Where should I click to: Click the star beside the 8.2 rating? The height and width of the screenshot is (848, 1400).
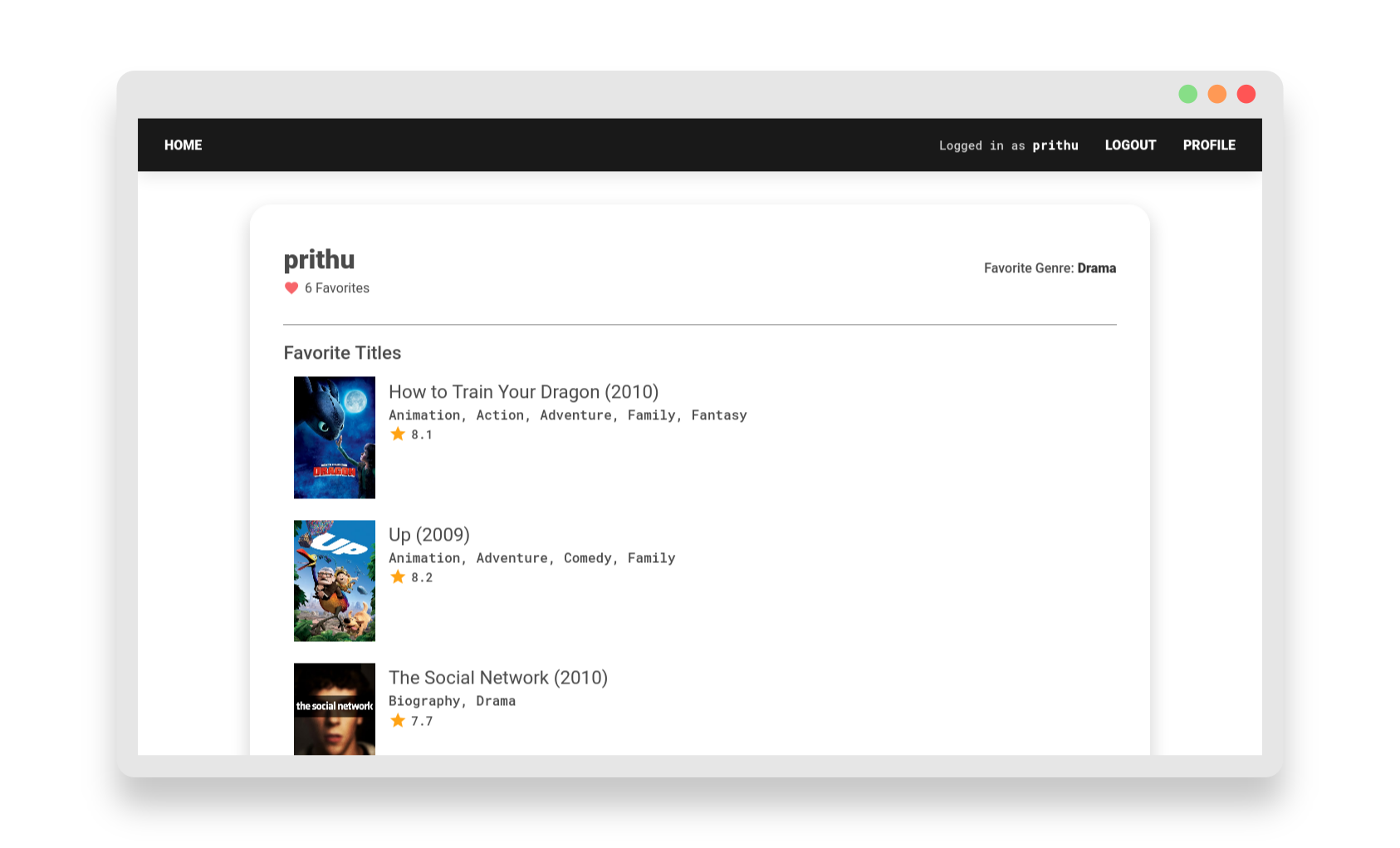point(398,576)
